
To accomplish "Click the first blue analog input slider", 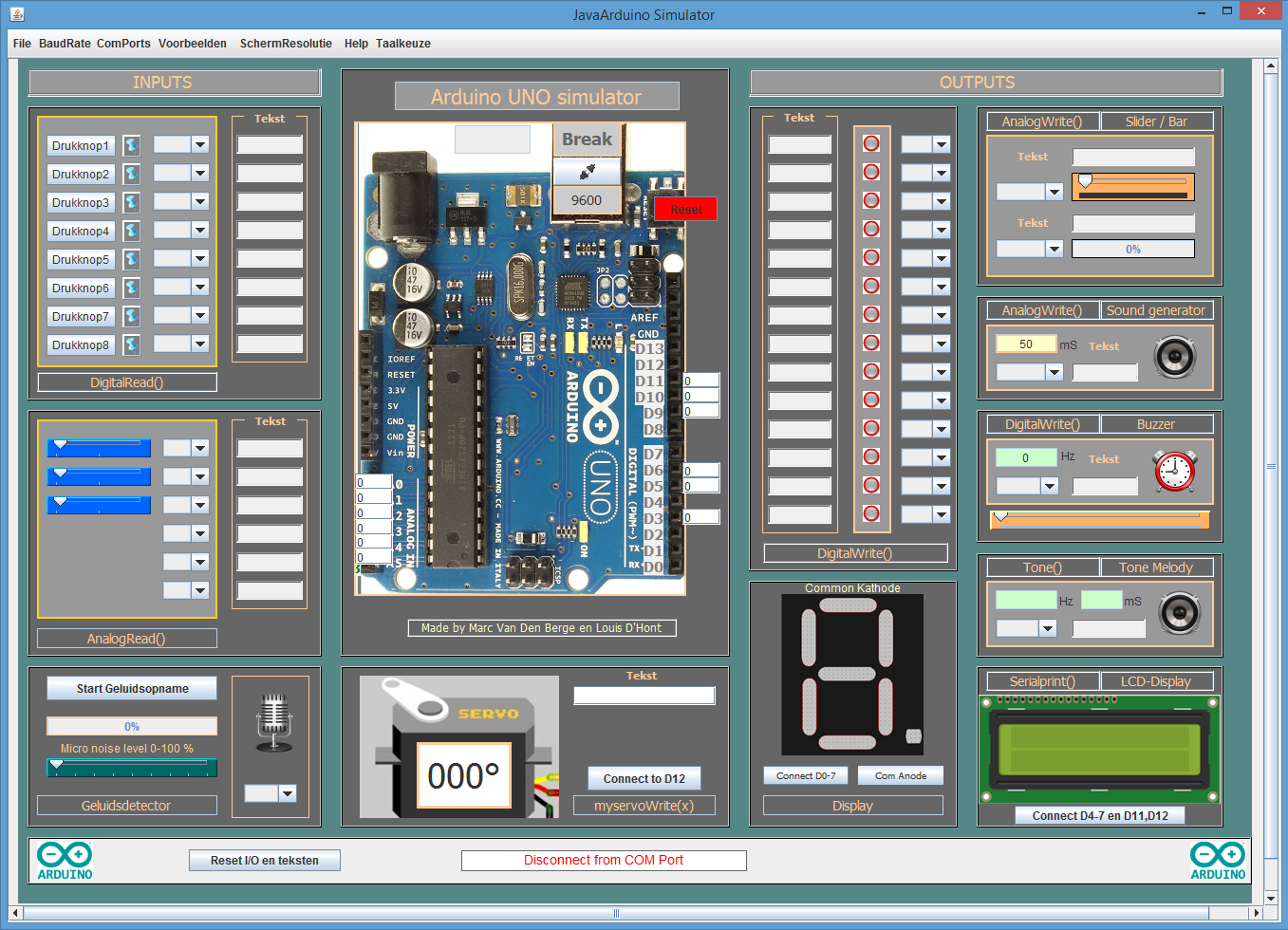I will point(99,448).
